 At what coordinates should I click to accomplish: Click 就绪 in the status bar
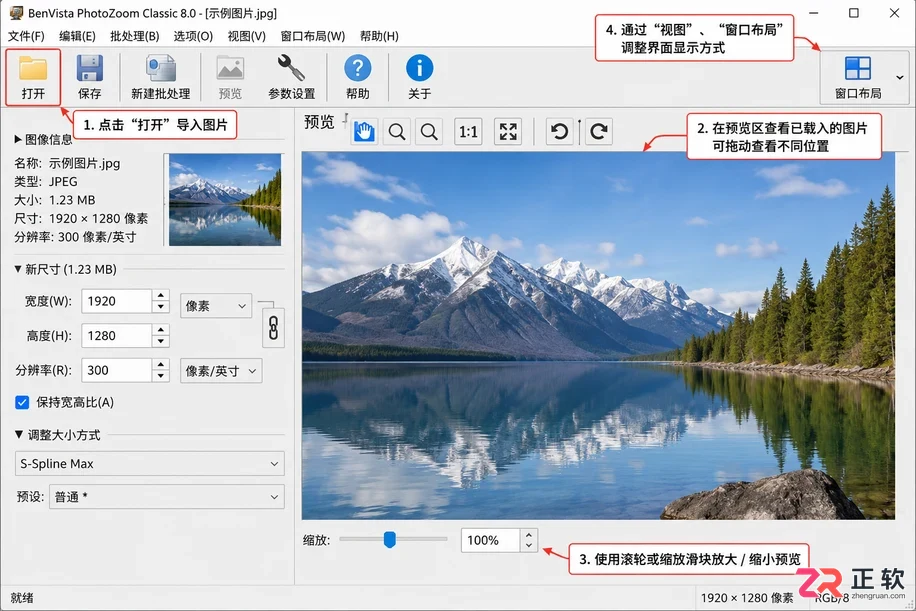click(22, 598)
